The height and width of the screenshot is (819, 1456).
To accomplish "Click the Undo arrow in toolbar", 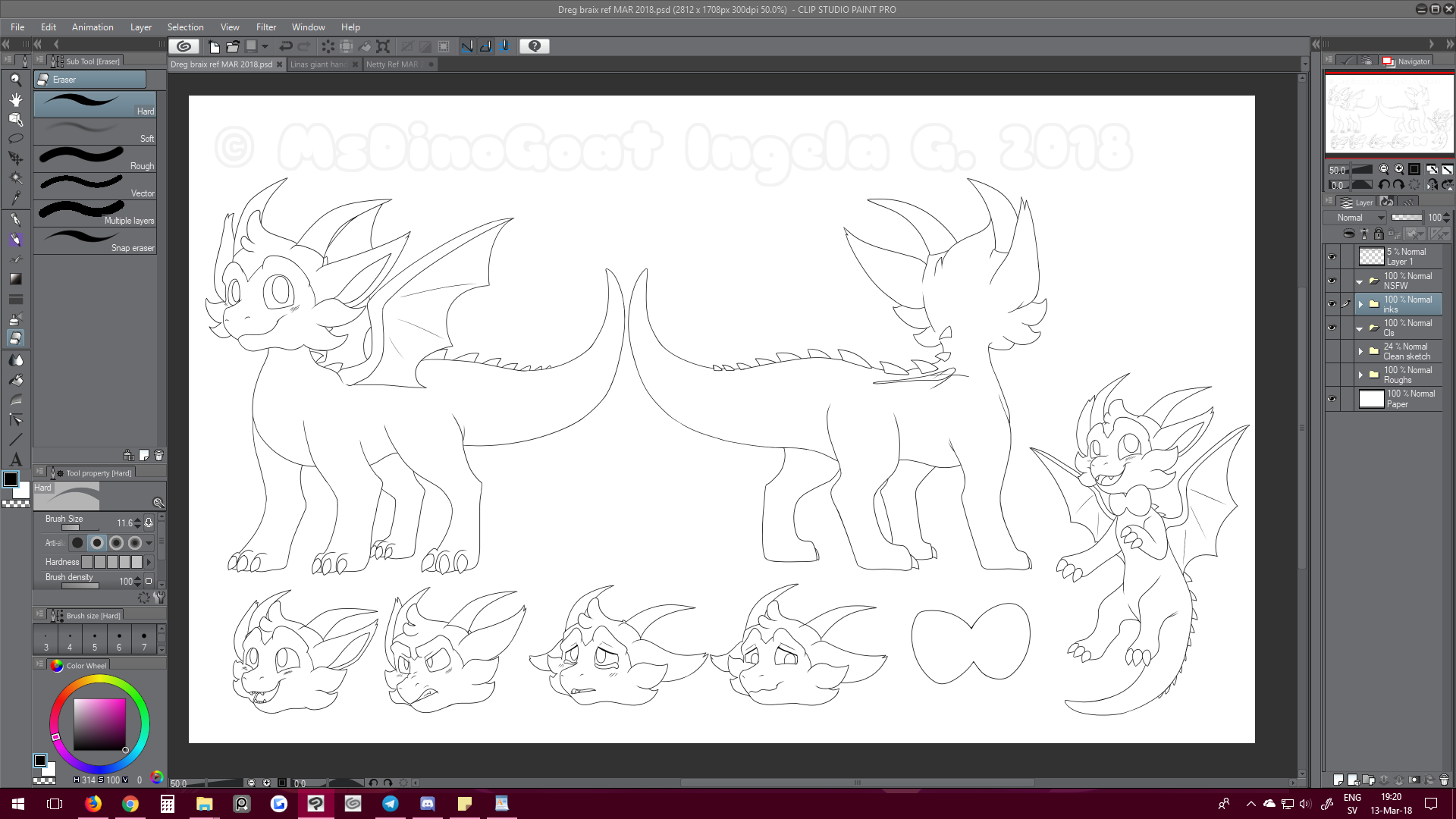I will point(286,46).
